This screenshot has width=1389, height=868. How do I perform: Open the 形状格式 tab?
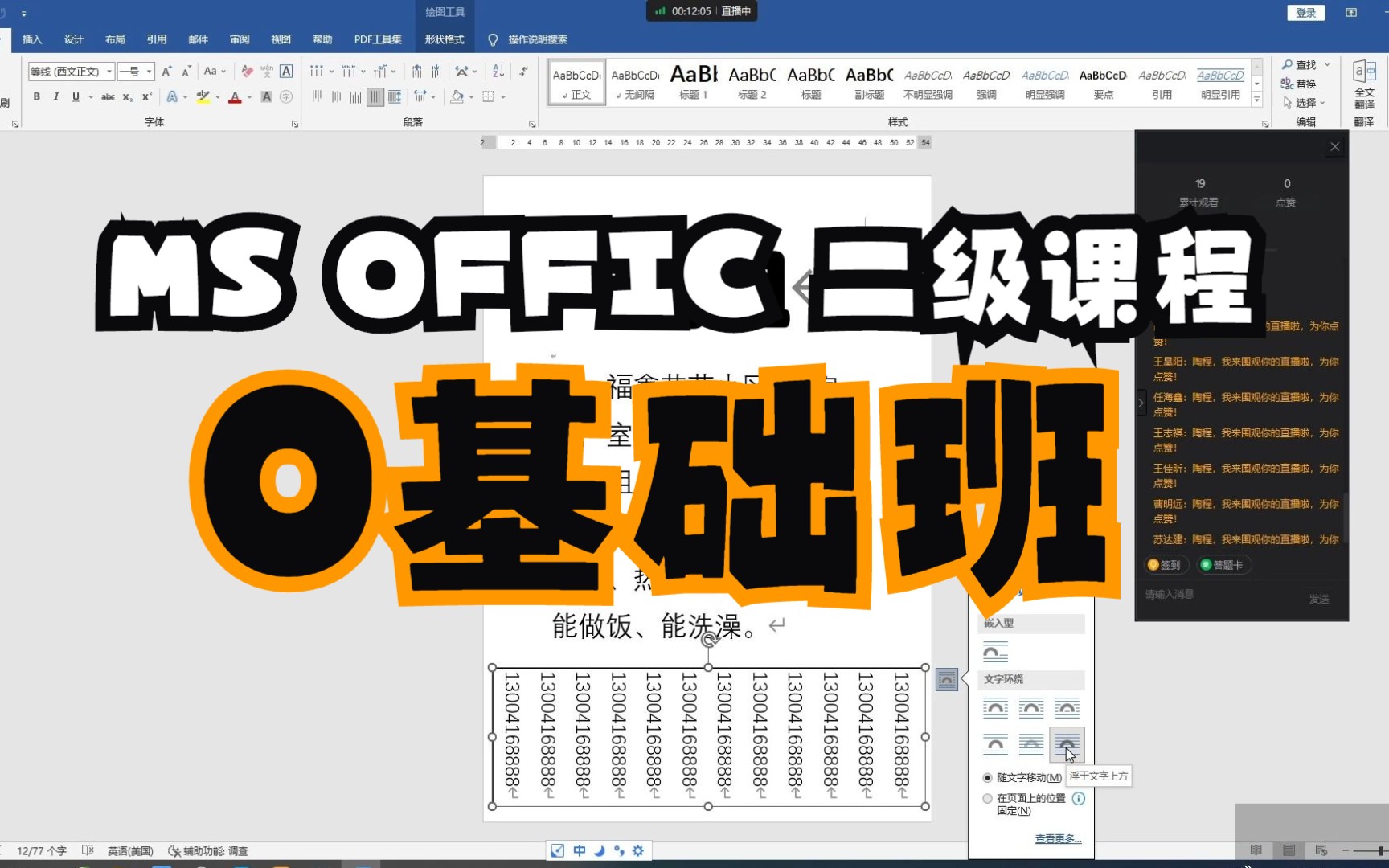coord(445,39)
